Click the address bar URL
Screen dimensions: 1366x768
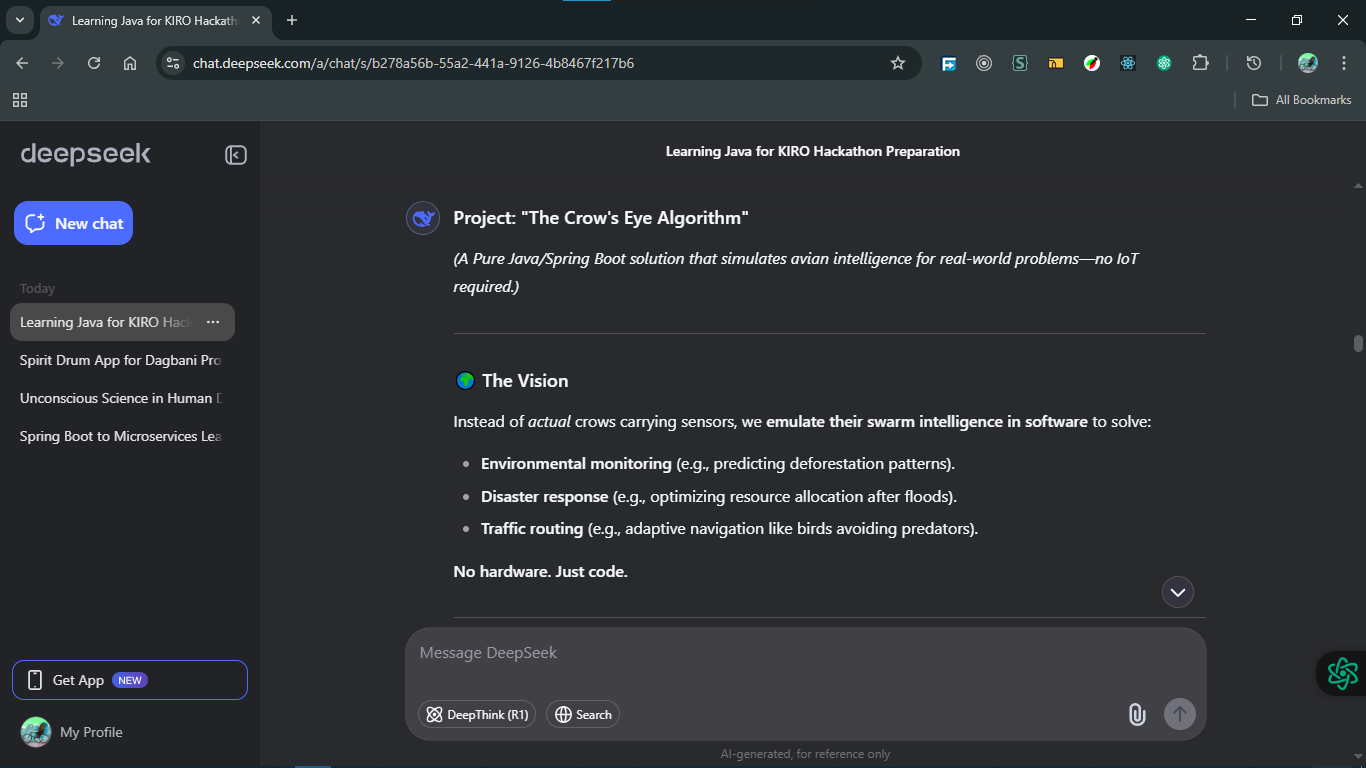[x=413, y=63]
